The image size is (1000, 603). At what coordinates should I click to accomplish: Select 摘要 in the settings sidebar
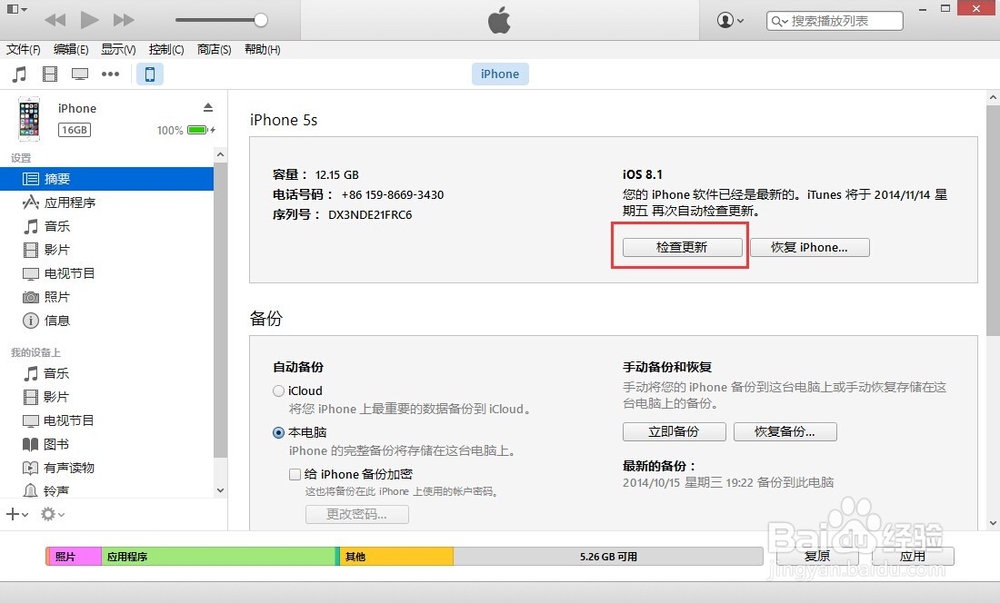[107, 179]
